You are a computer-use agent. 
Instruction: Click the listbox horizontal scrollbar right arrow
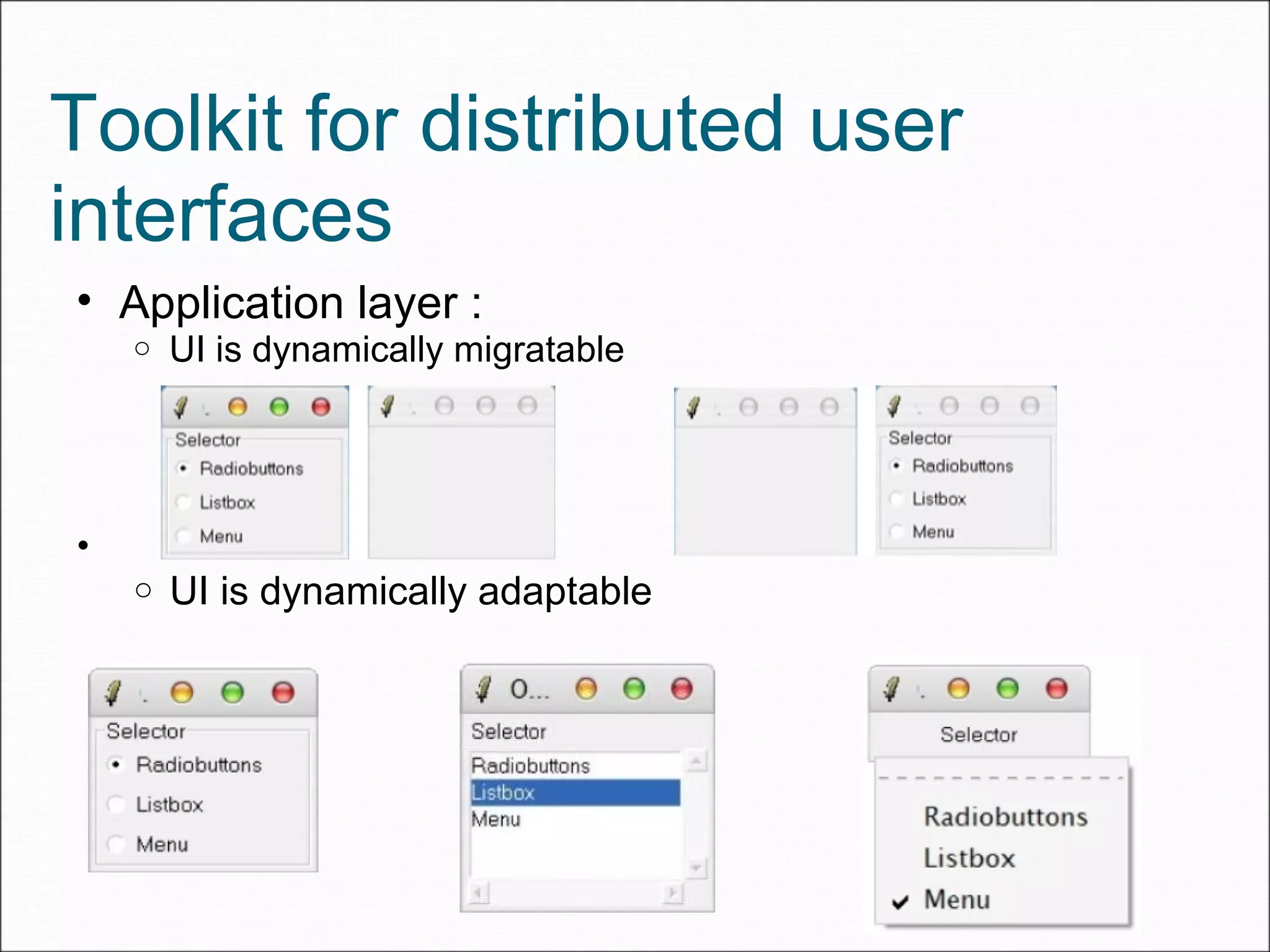[672, 893]
